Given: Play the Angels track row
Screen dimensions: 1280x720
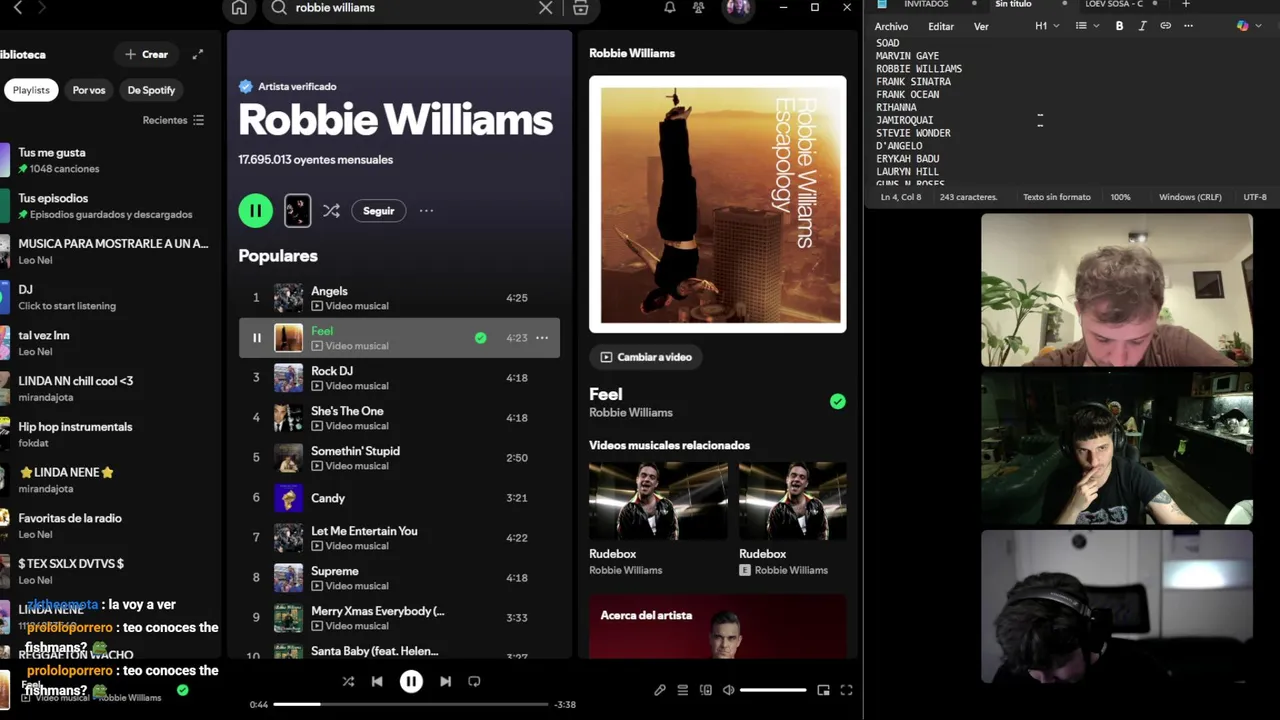Looking at the screenshot, I should coord(399,298).
